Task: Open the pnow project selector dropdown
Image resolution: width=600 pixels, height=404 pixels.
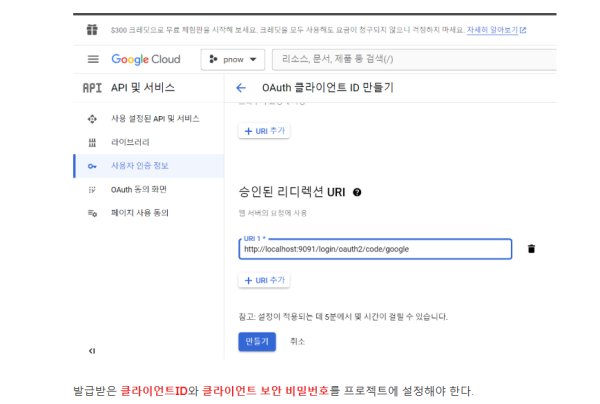Action: tap(233, 60)
